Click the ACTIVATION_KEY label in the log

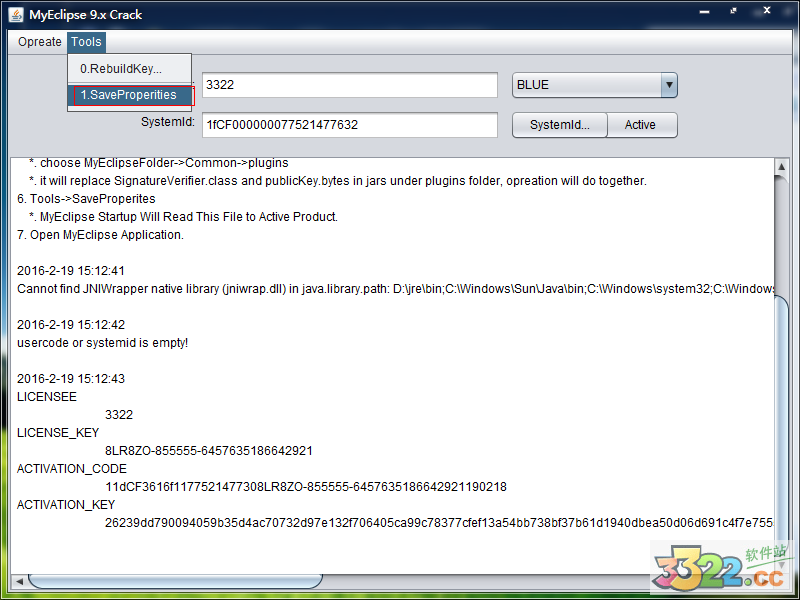pyautogui.click(x=66, y=505)
